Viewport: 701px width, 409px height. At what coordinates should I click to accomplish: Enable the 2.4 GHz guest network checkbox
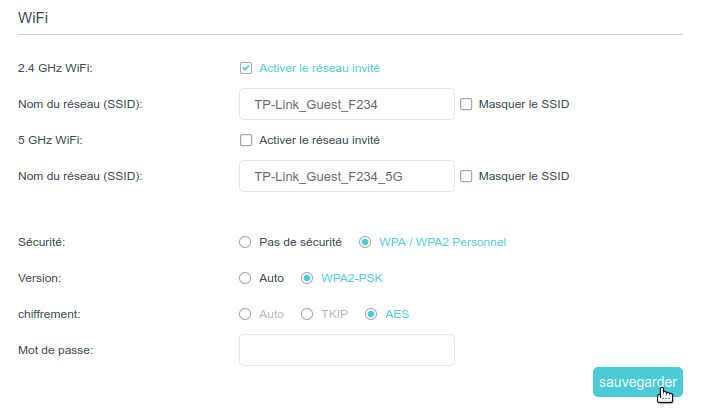click(x=246, y=68)
